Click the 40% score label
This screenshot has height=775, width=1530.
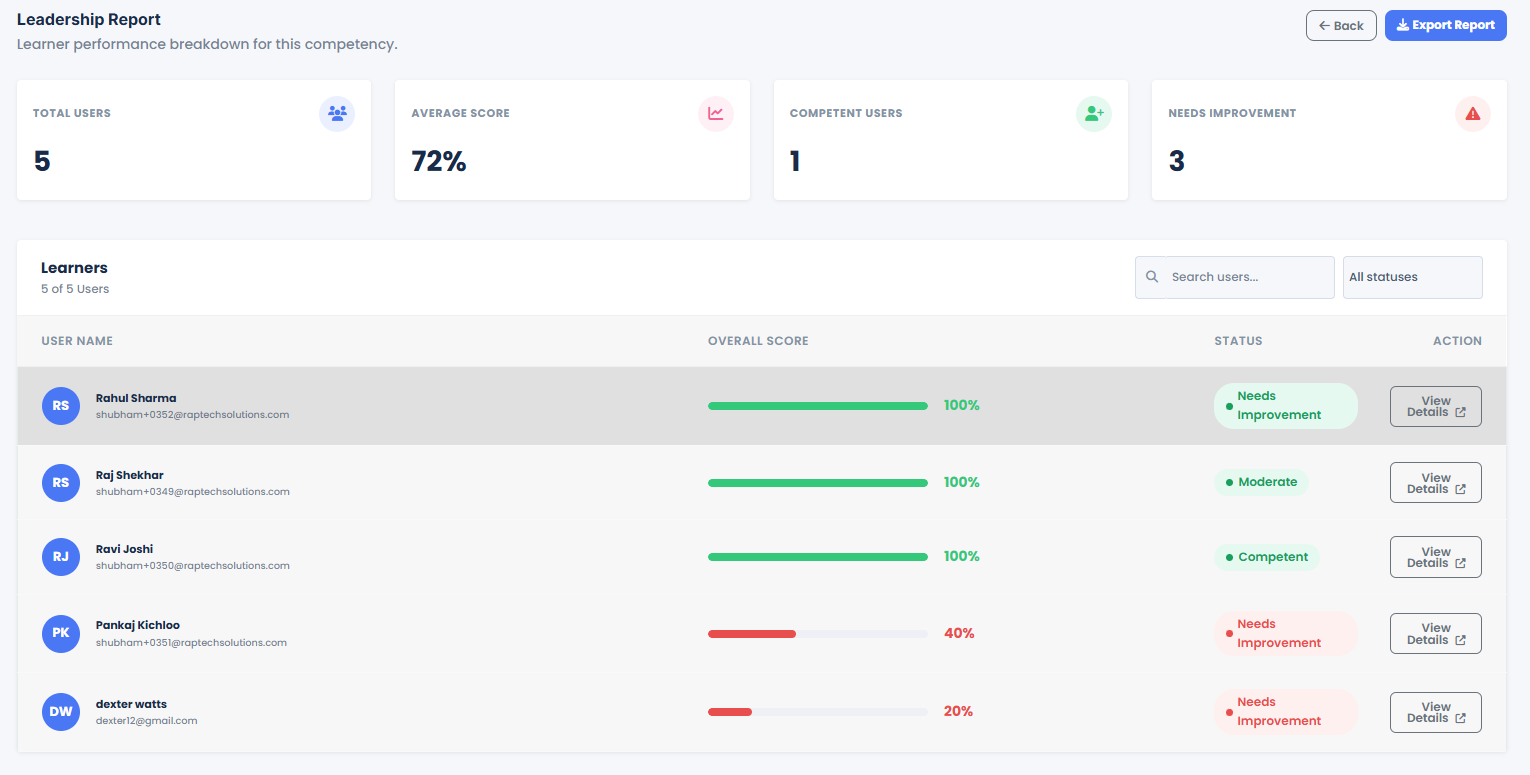(x=959, y=634)
